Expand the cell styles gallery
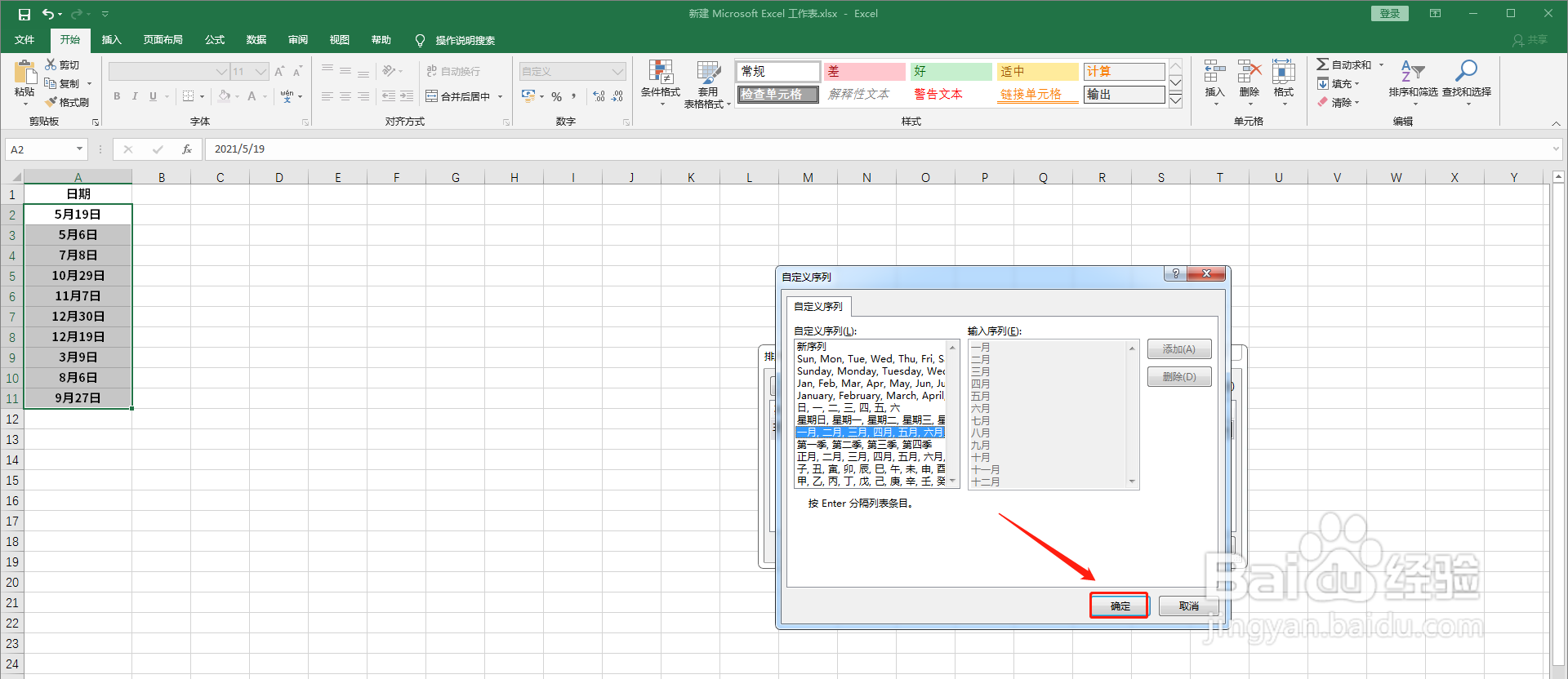 [x=1176, y=100]
